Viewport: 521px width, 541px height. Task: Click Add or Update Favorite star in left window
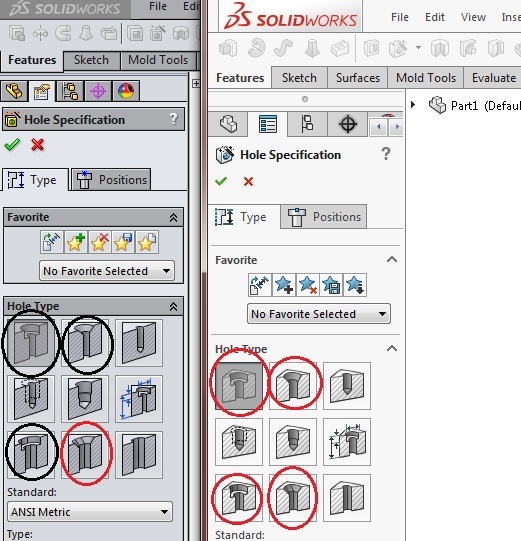tap(76, 242)
